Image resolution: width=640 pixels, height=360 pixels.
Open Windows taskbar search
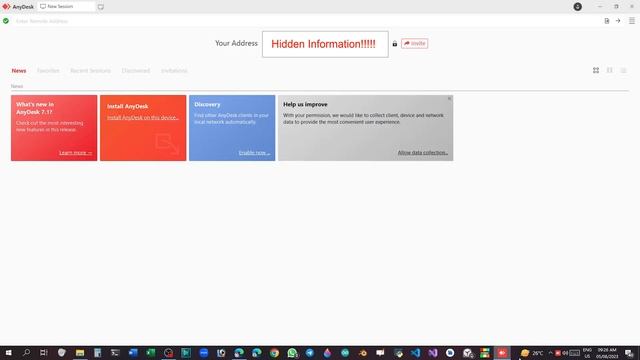26,353
